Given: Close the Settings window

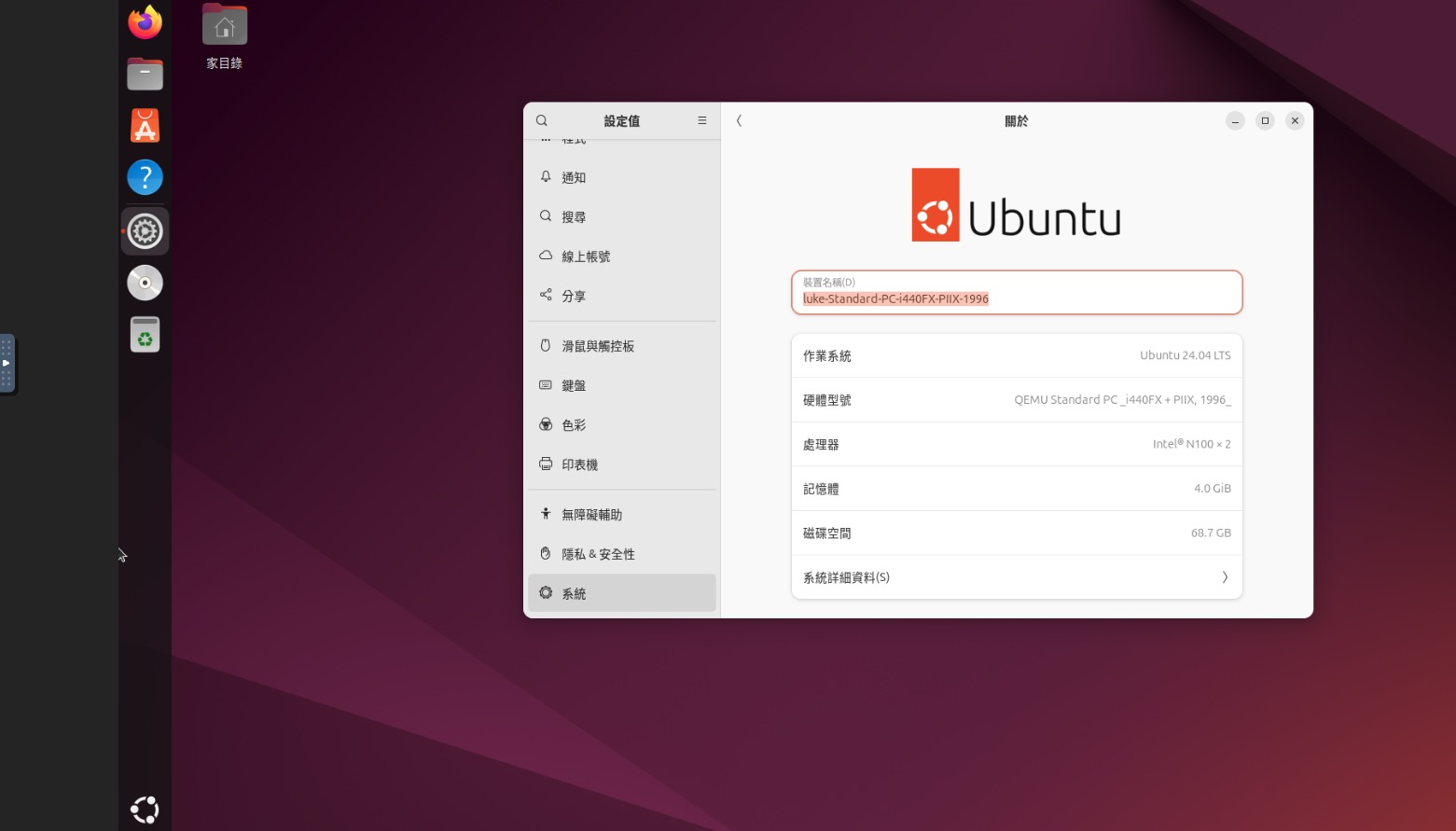Looking at the screenshot, I should (1295, 120).
